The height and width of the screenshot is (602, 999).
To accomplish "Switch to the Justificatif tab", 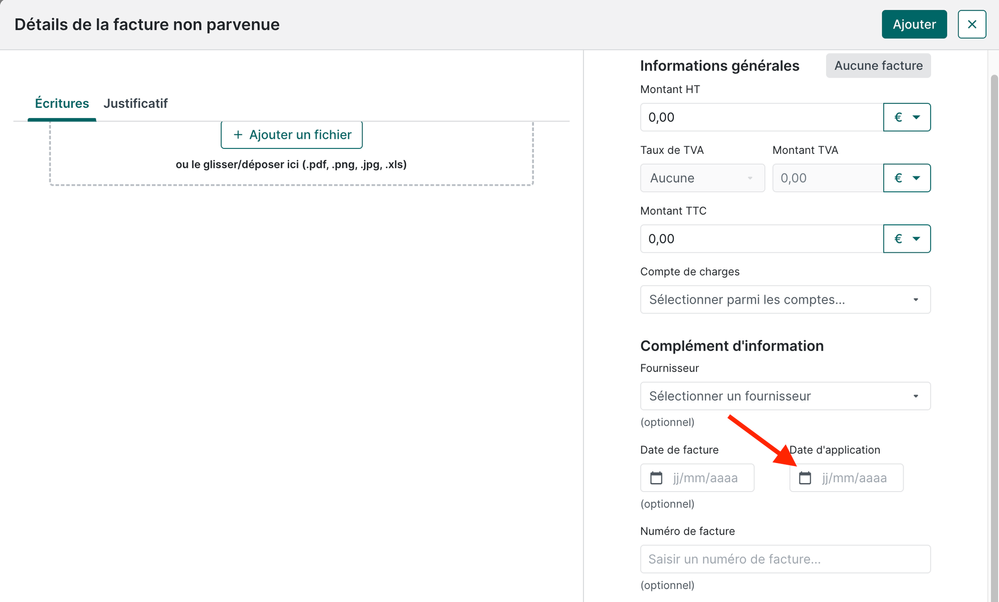I will [x=136, y=104].
